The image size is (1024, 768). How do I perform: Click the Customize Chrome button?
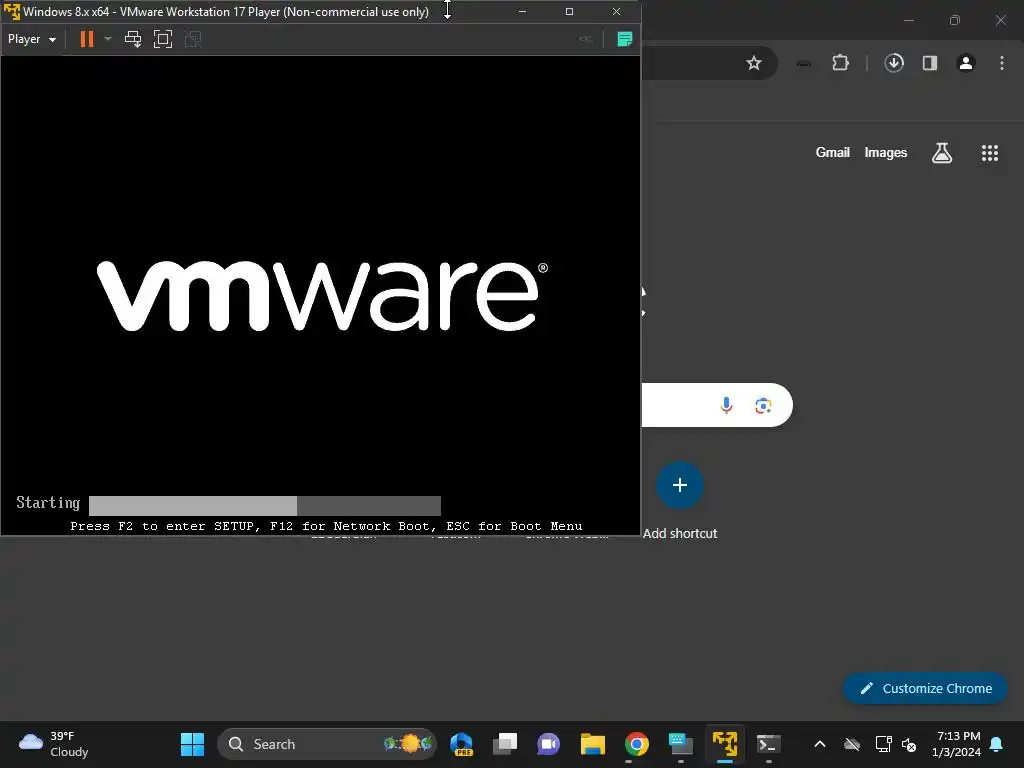click(x=925, y=688)
